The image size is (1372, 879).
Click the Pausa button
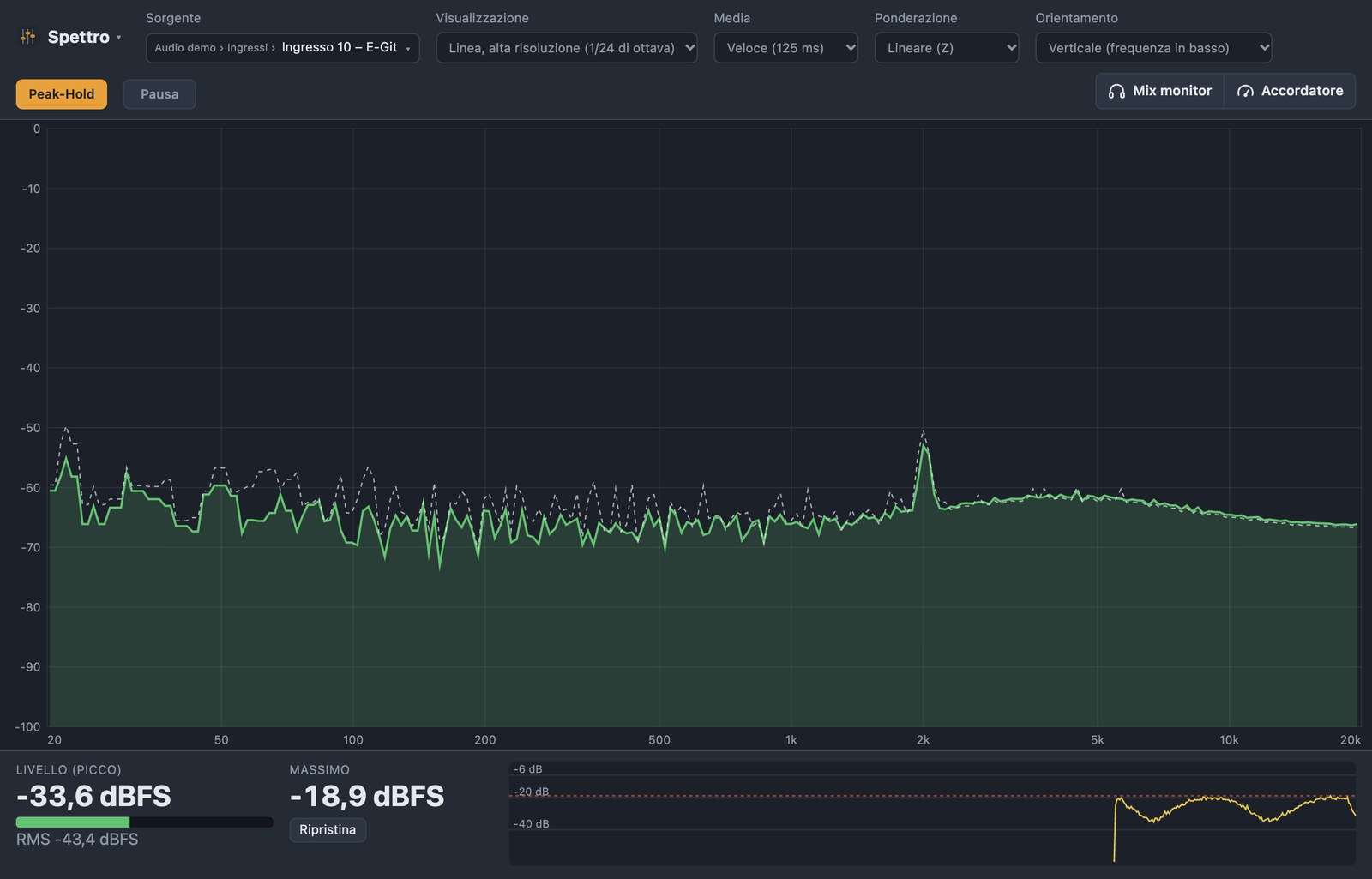[x=159, y=94]
